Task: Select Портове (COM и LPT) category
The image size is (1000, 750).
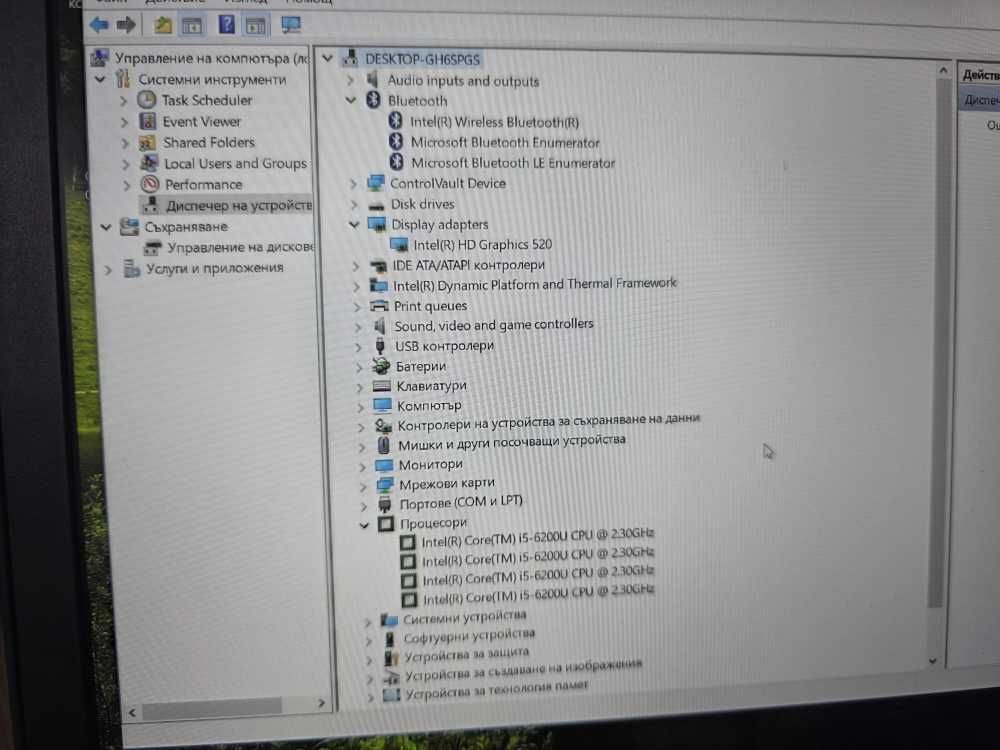Action: (460, 503)
